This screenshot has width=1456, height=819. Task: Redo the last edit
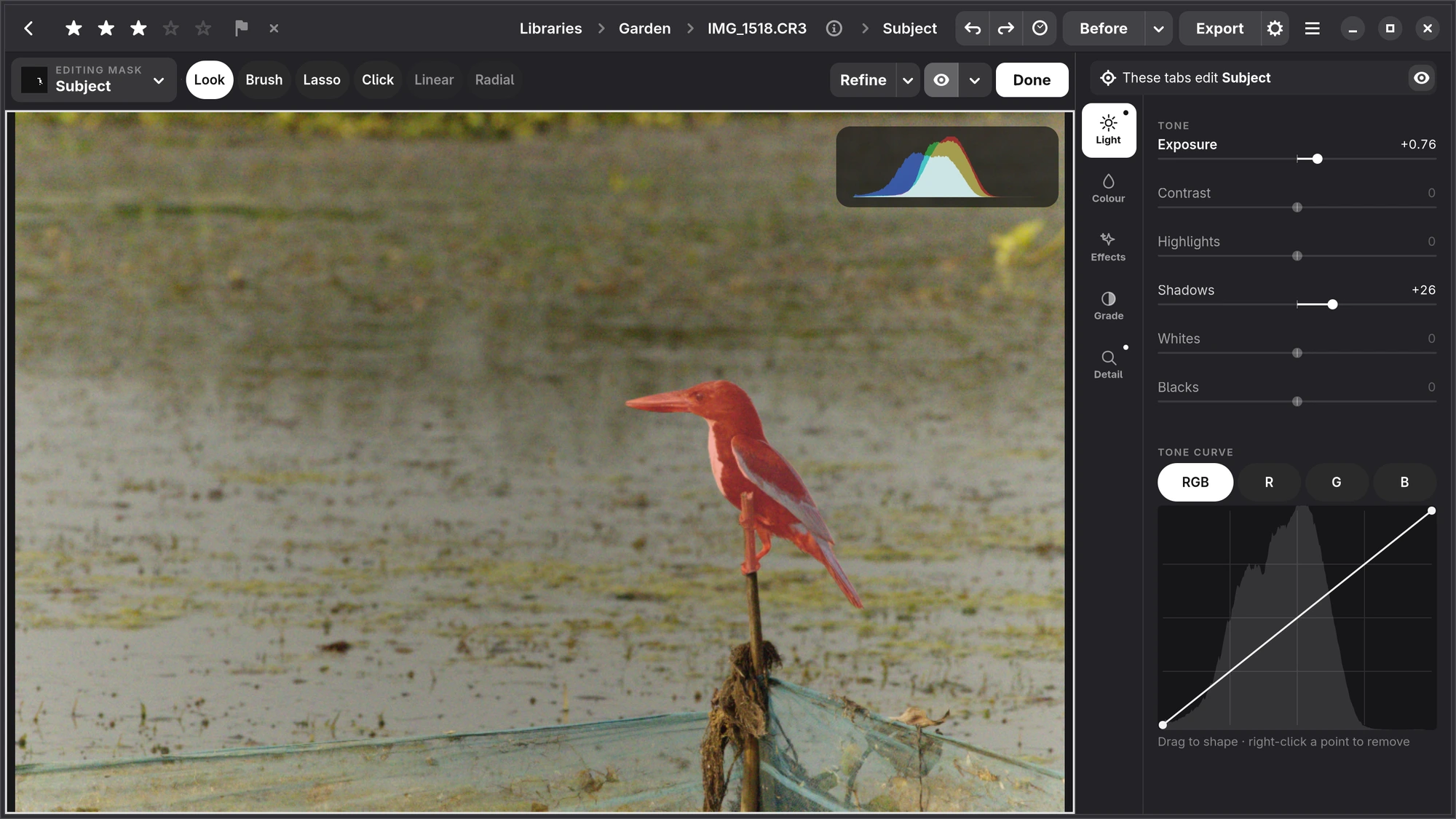click(x=1005, y=28)
